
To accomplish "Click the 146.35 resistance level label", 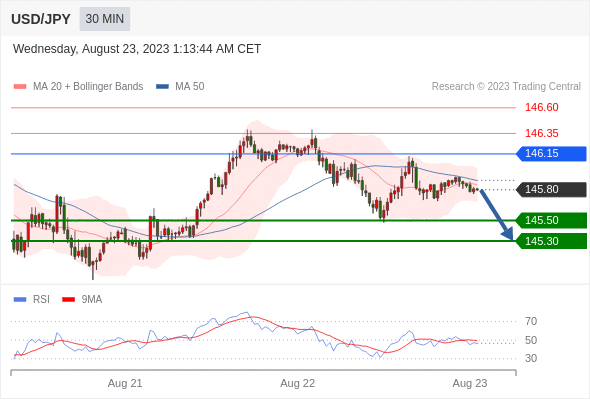I will pos(541,133).
